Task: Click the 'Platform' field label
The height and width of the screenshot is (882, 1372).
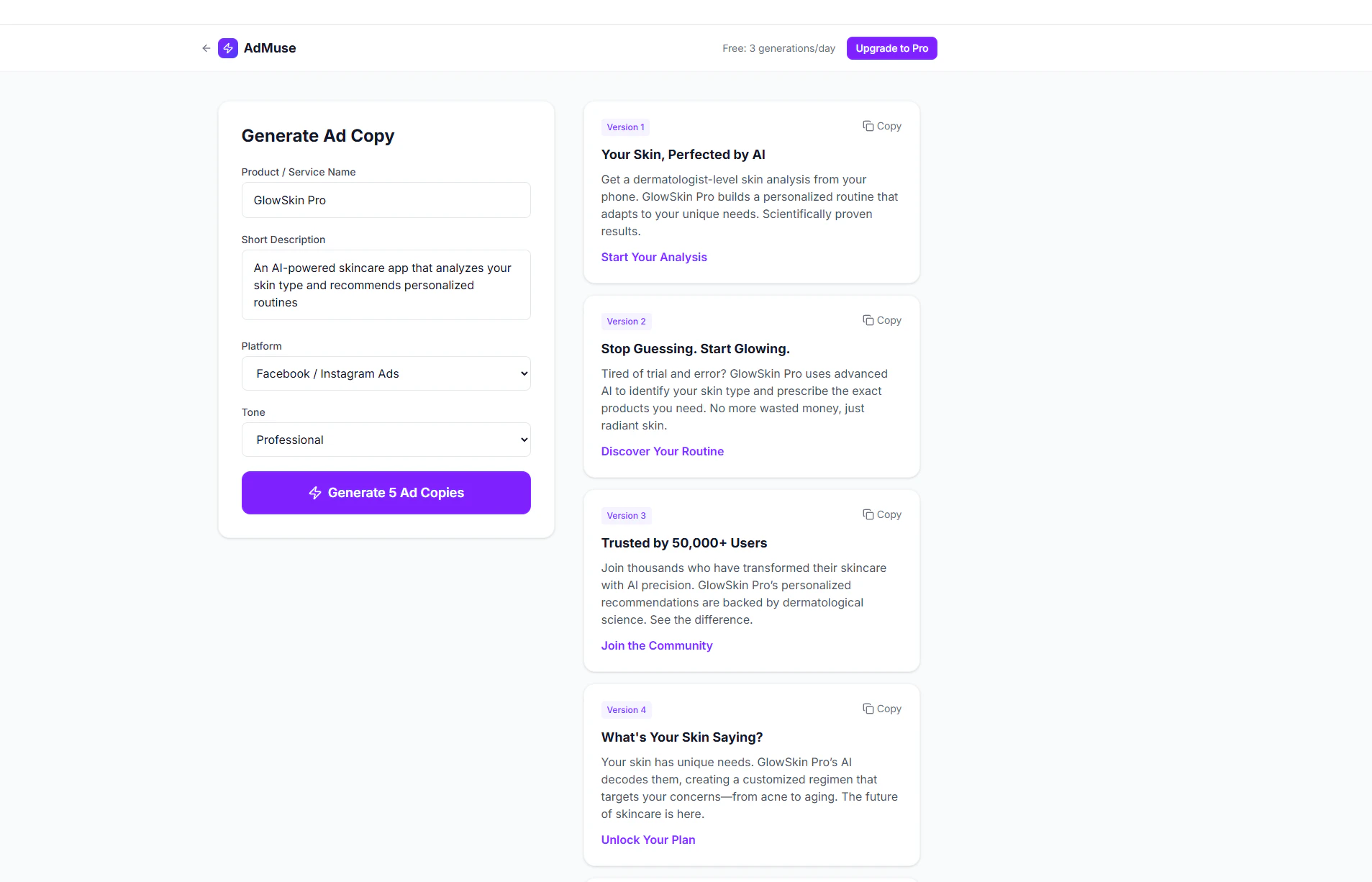Action: click(x=262, y=346)
